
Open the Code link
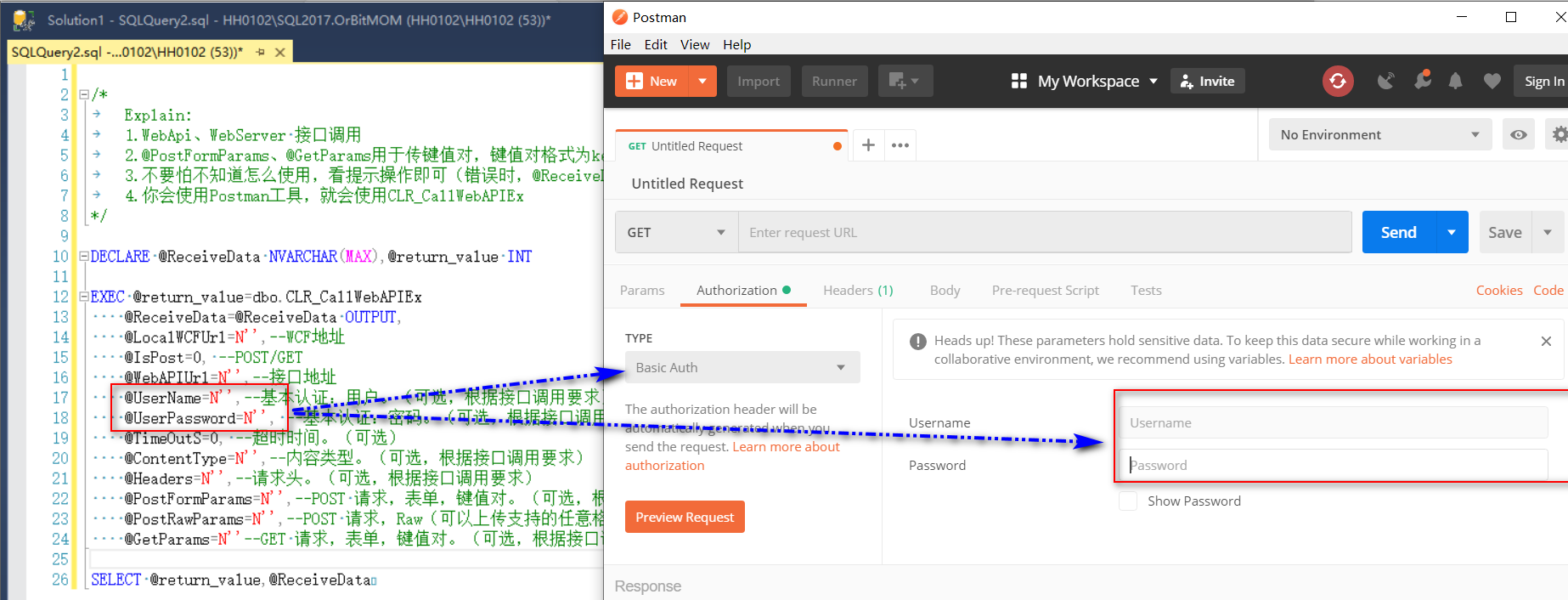coord(1548,291)
